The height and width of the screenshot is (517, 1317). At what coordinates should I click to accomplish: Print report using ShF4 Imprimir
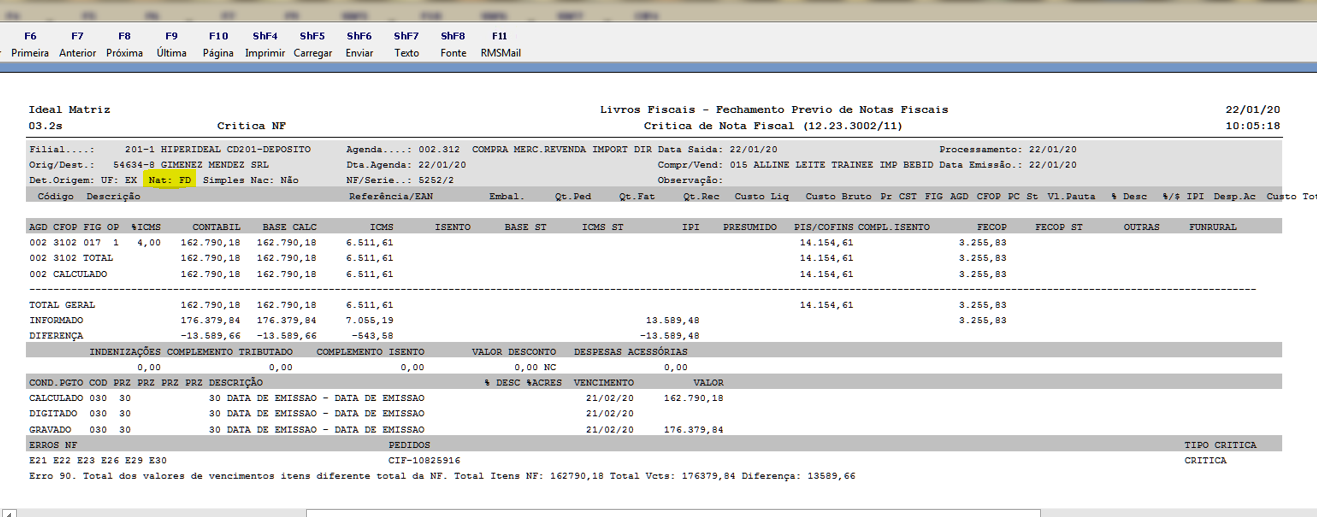(265, 44)
